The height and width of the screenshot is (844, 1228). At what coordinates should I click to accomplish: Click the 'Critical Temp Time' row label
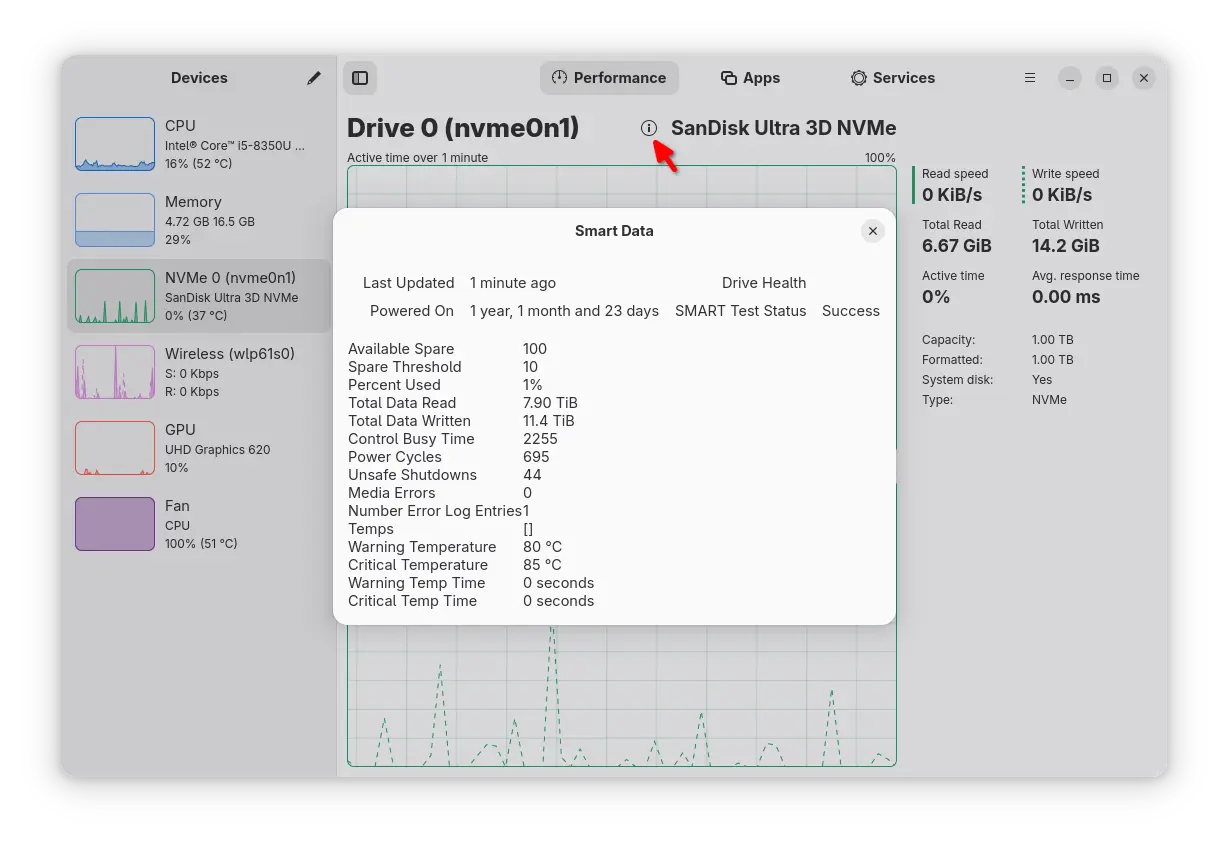(x=413, y=601)
